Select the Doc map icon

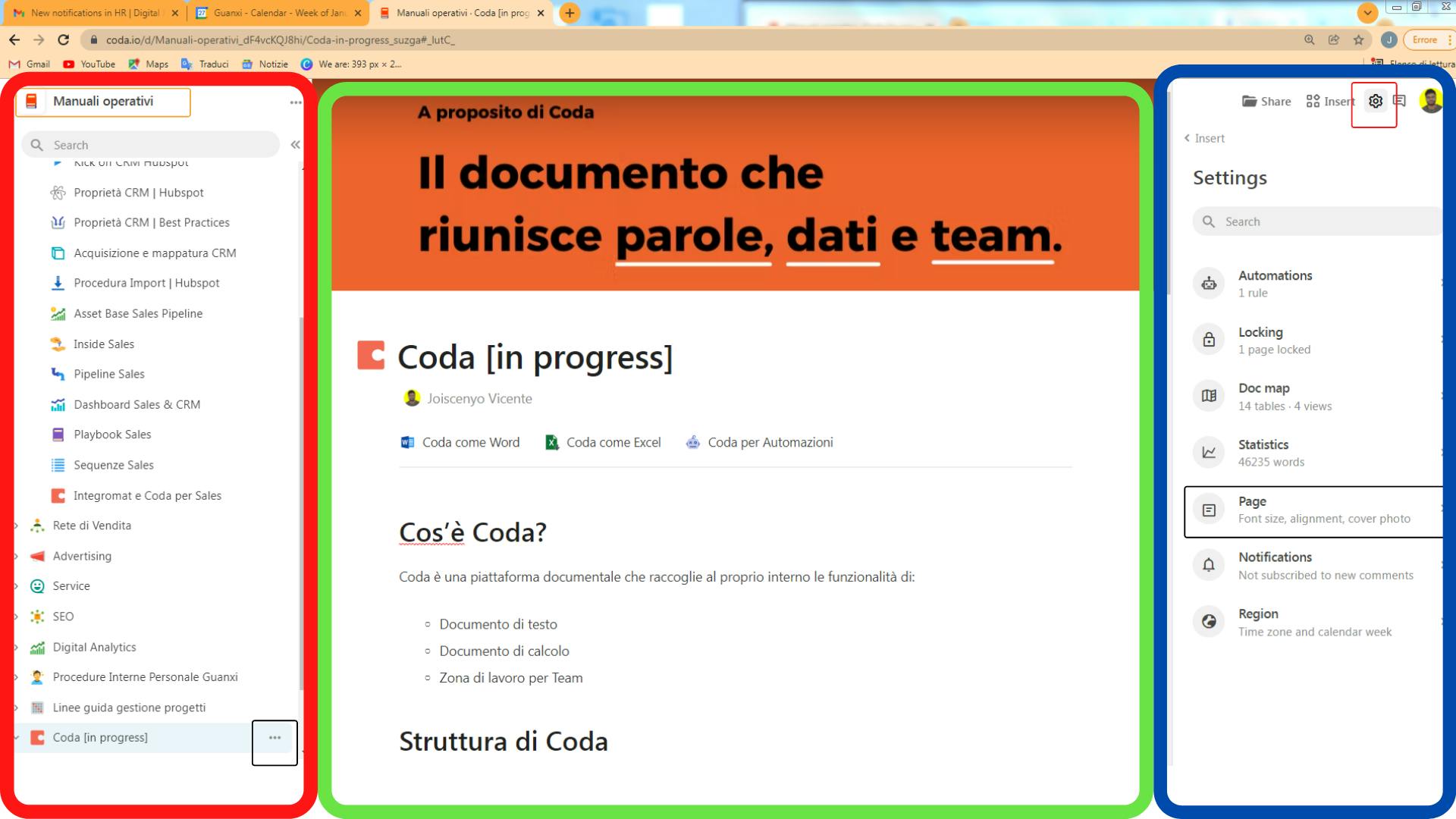click(1209, 395)
